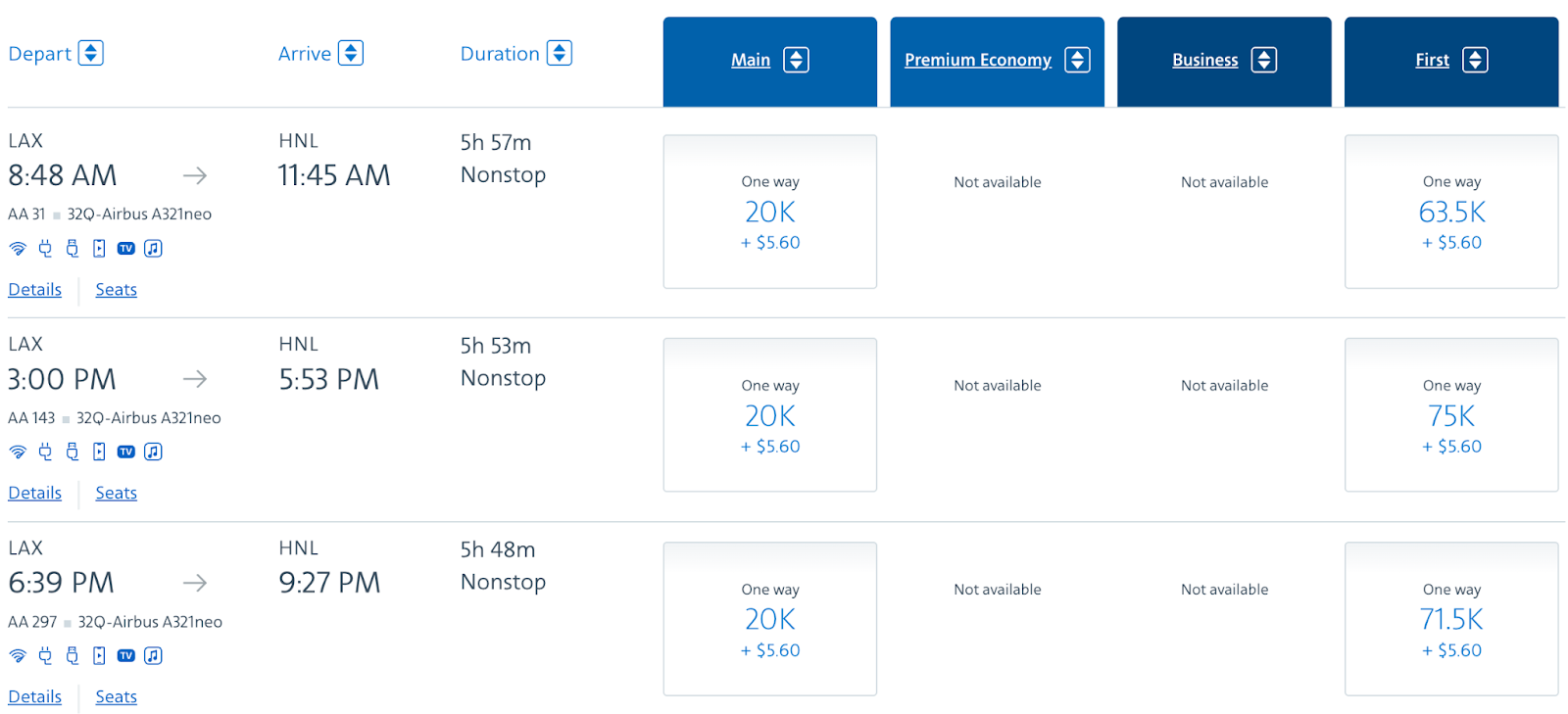Open Details for AA 31 flight
Image resolution: width=1568 pixels, height=714 pixels.
pos(35,290)
